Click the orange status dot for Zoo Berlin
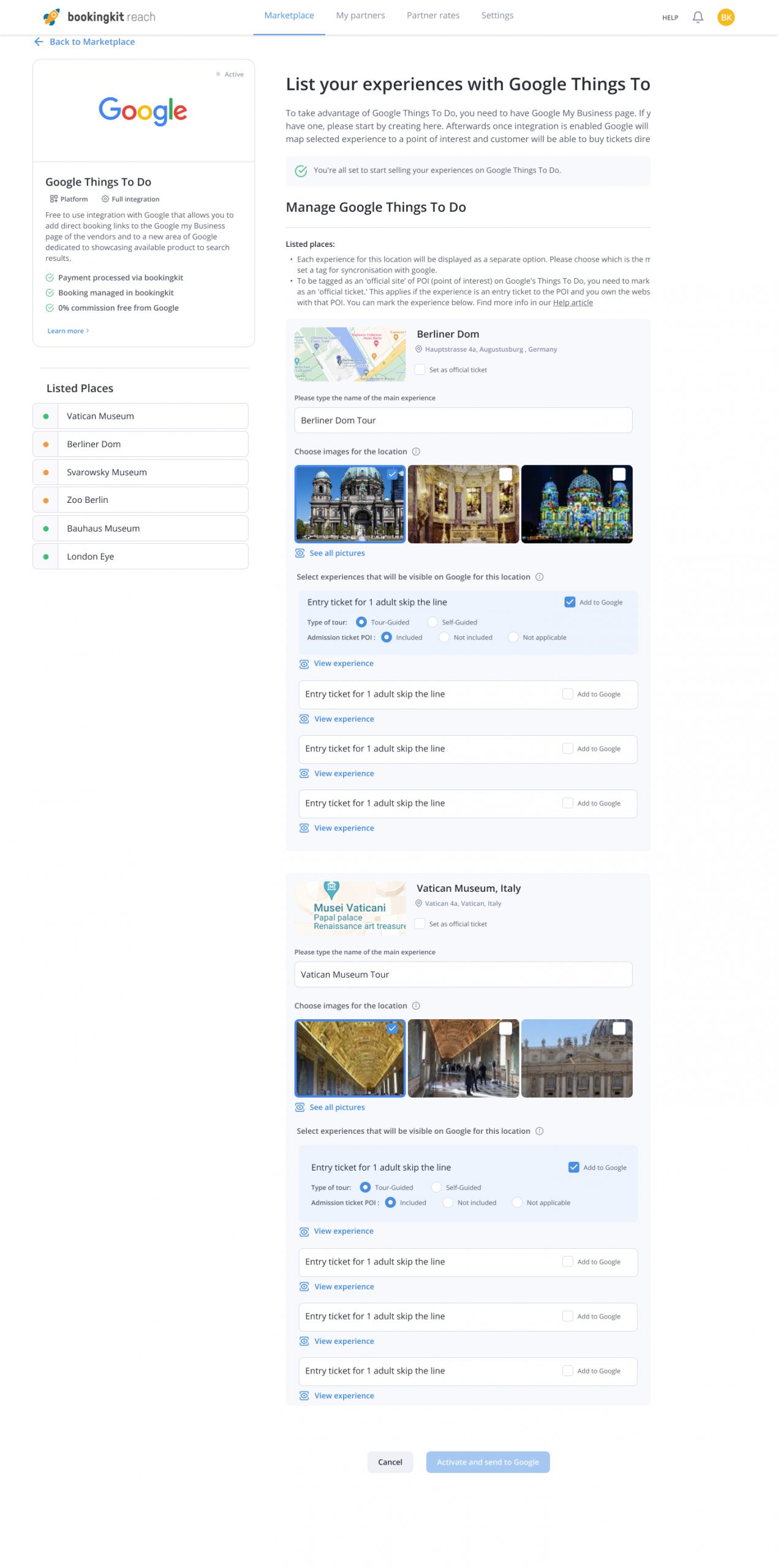778x1568 pixels. [46, 500]
